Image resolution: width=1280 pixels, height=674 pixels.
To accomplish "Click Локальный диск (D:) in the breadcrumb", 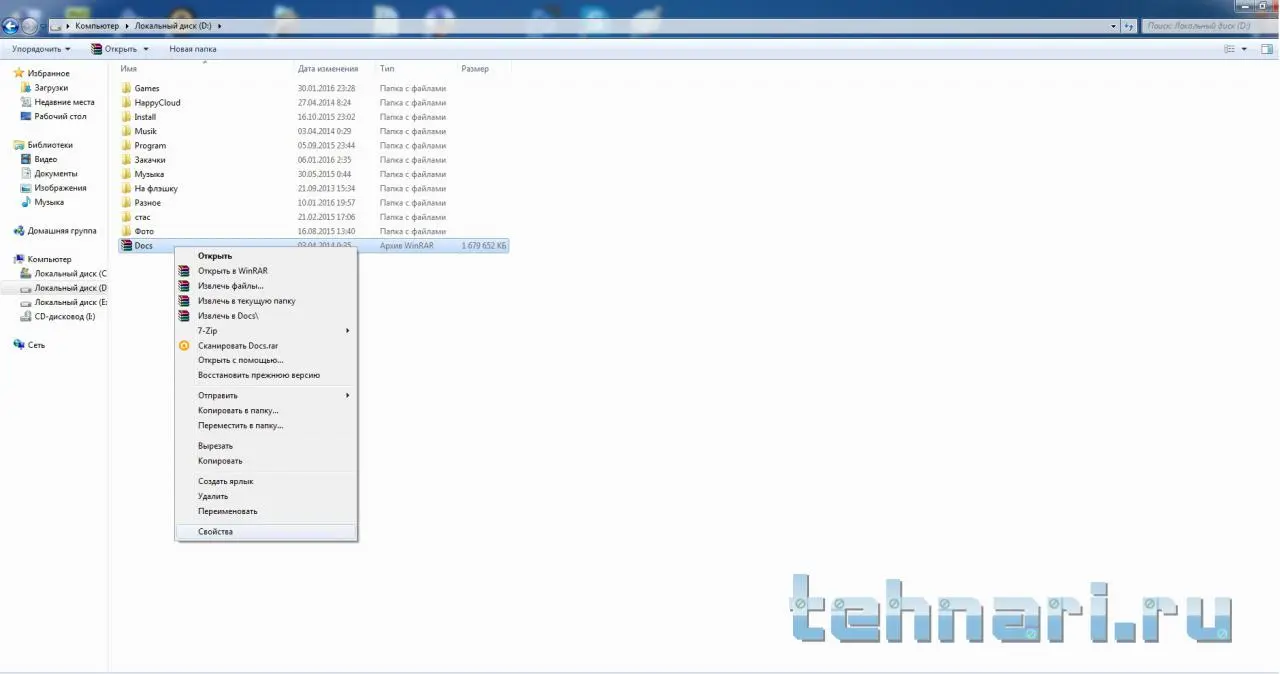I will pos(173,26).
